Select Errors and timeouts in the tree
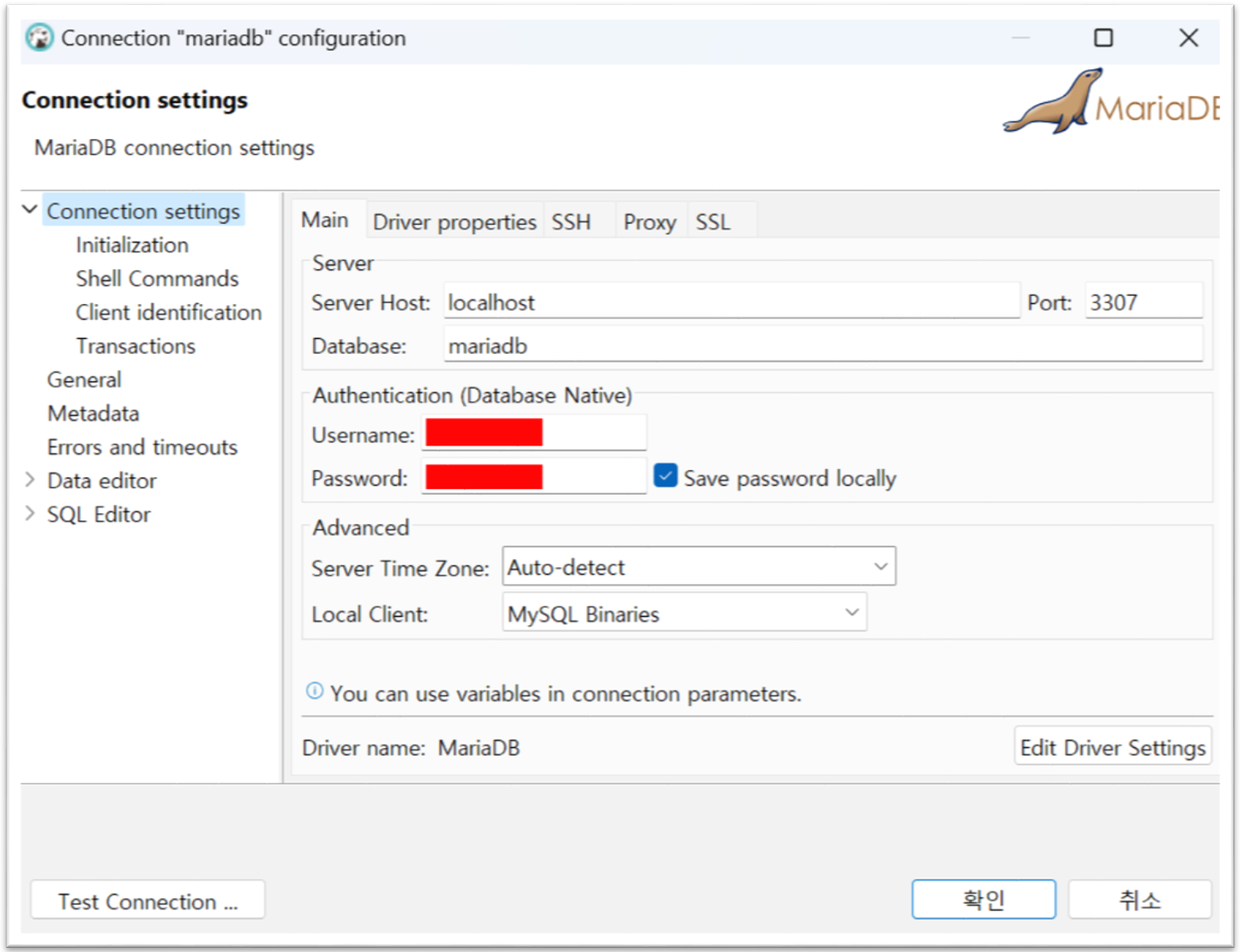1240x952 pixels. 142,447
